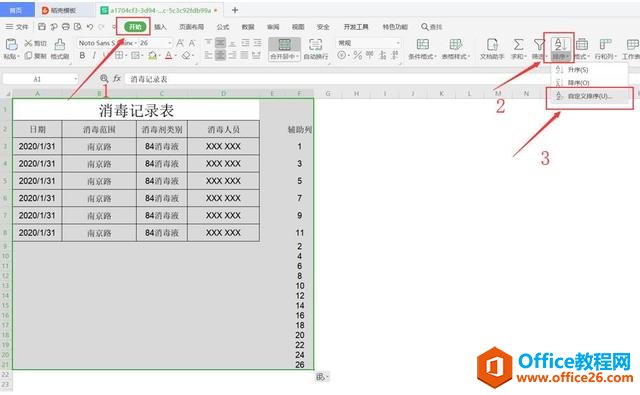Click the thousands separator icon

(x=370, y=55)
